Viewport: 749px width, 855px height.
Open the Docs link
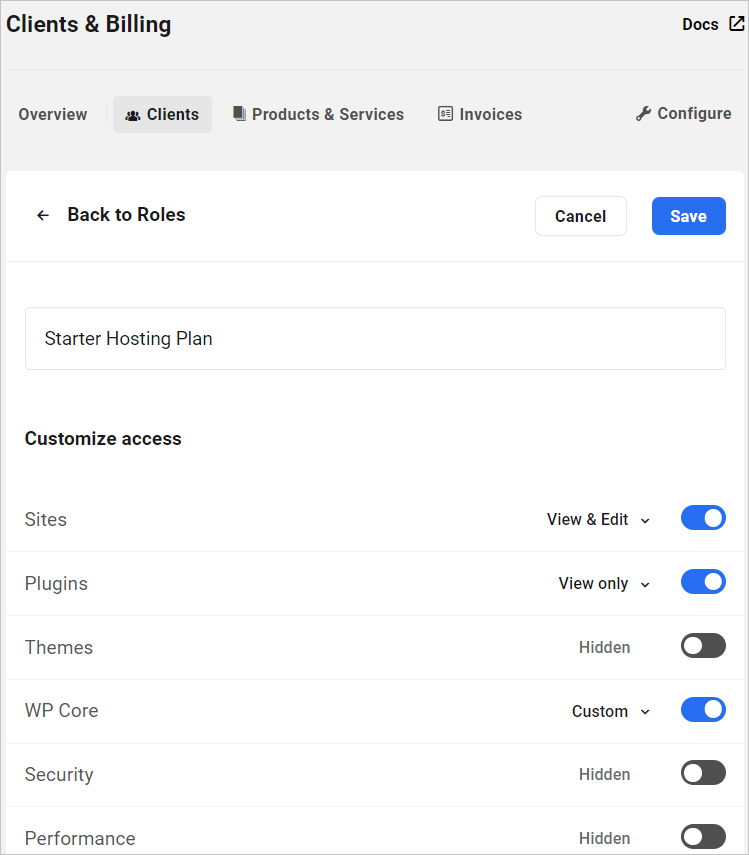[699, 23]
